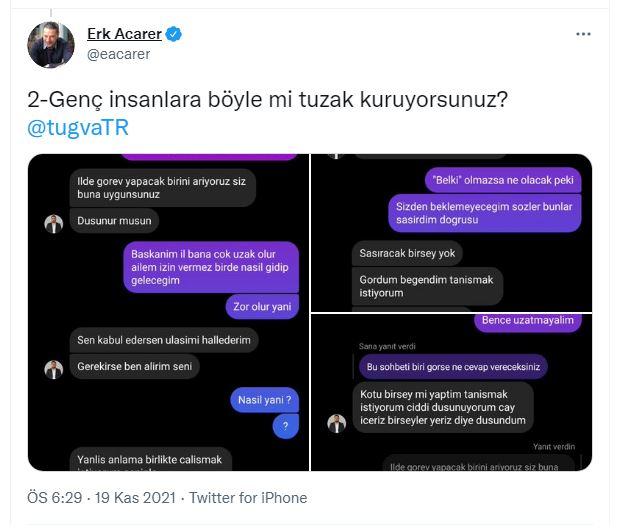629x525 pixels.
Task: Open the bottom-right chat screenshot image
Action: (x=451, y=392)
